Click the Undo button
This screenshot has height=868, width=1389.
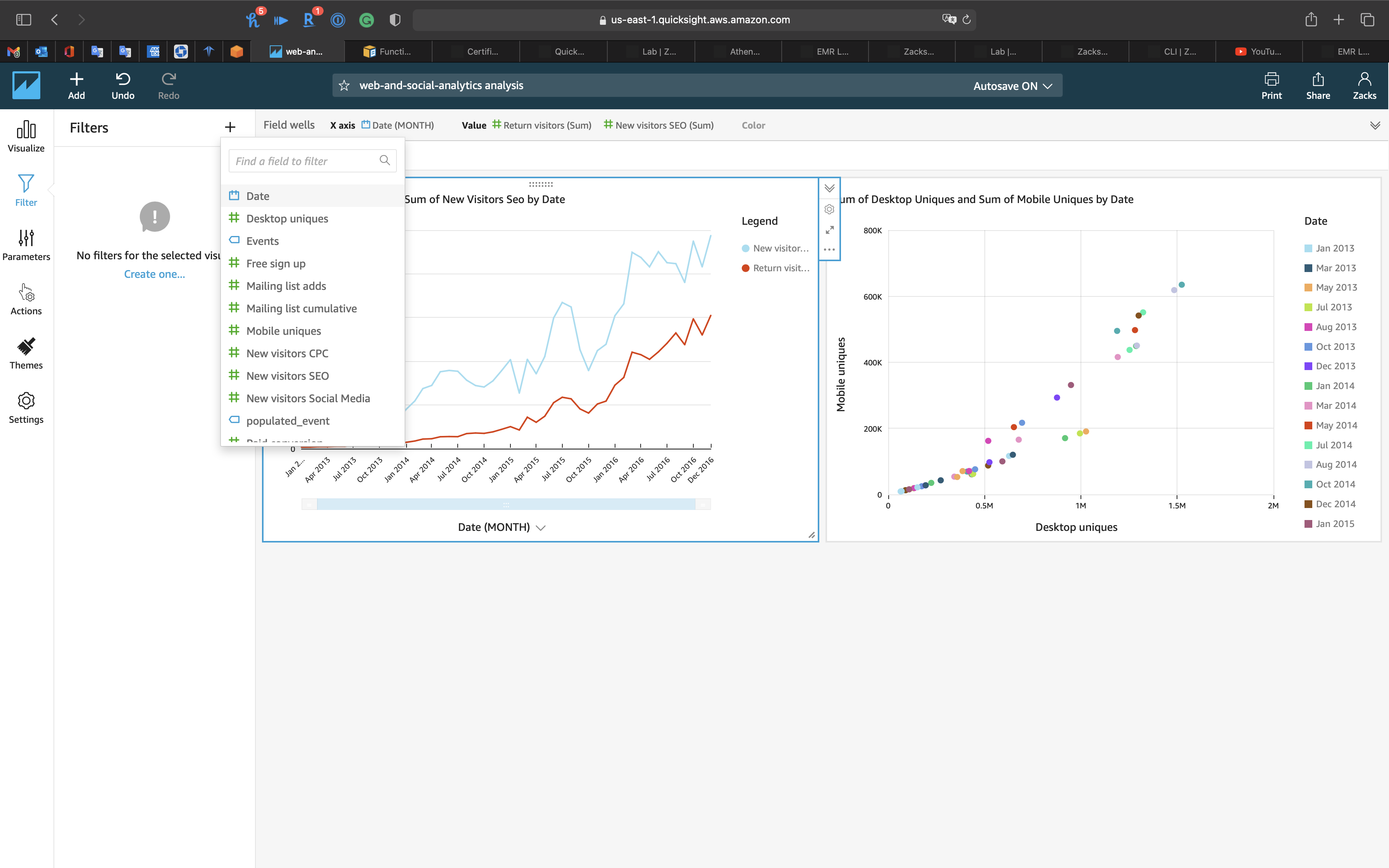(x=123, y=86)
